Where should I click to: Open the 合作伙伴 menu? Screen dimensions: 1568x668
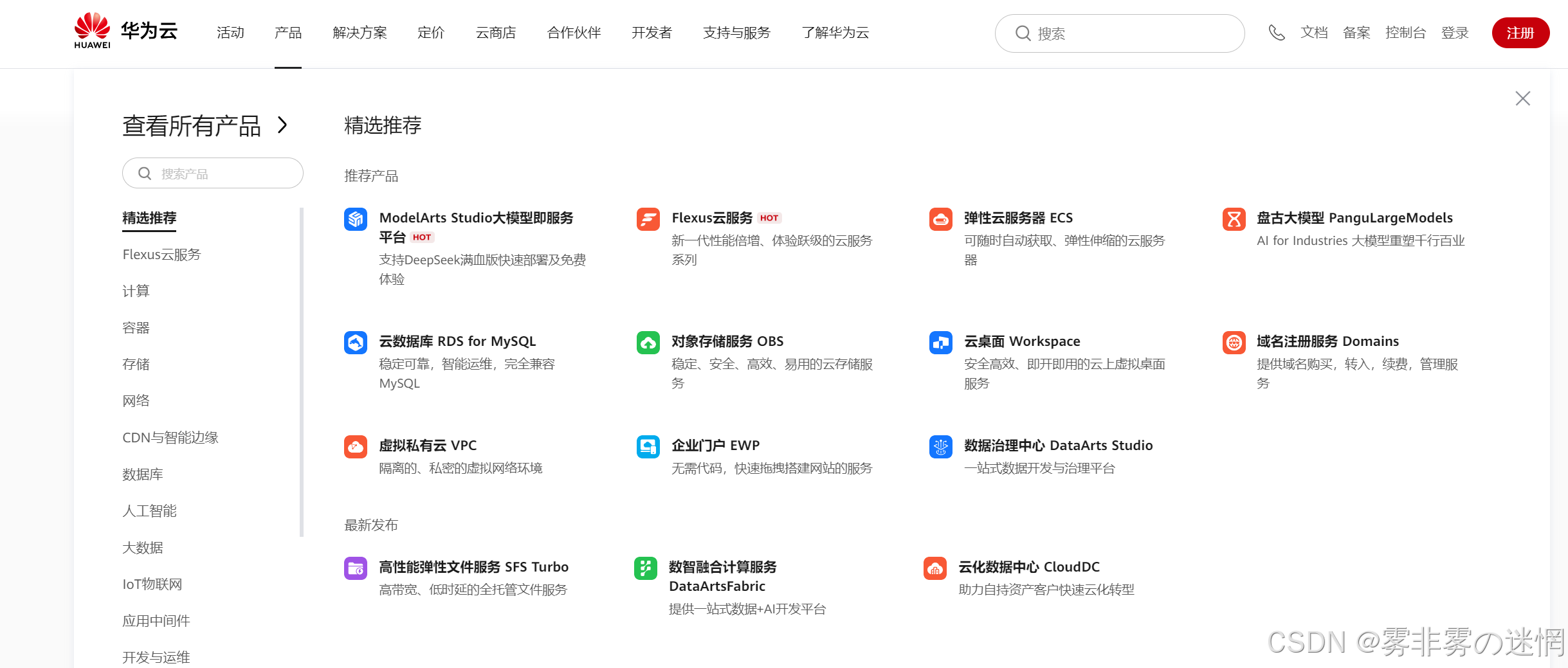click(x=574, y=33)
